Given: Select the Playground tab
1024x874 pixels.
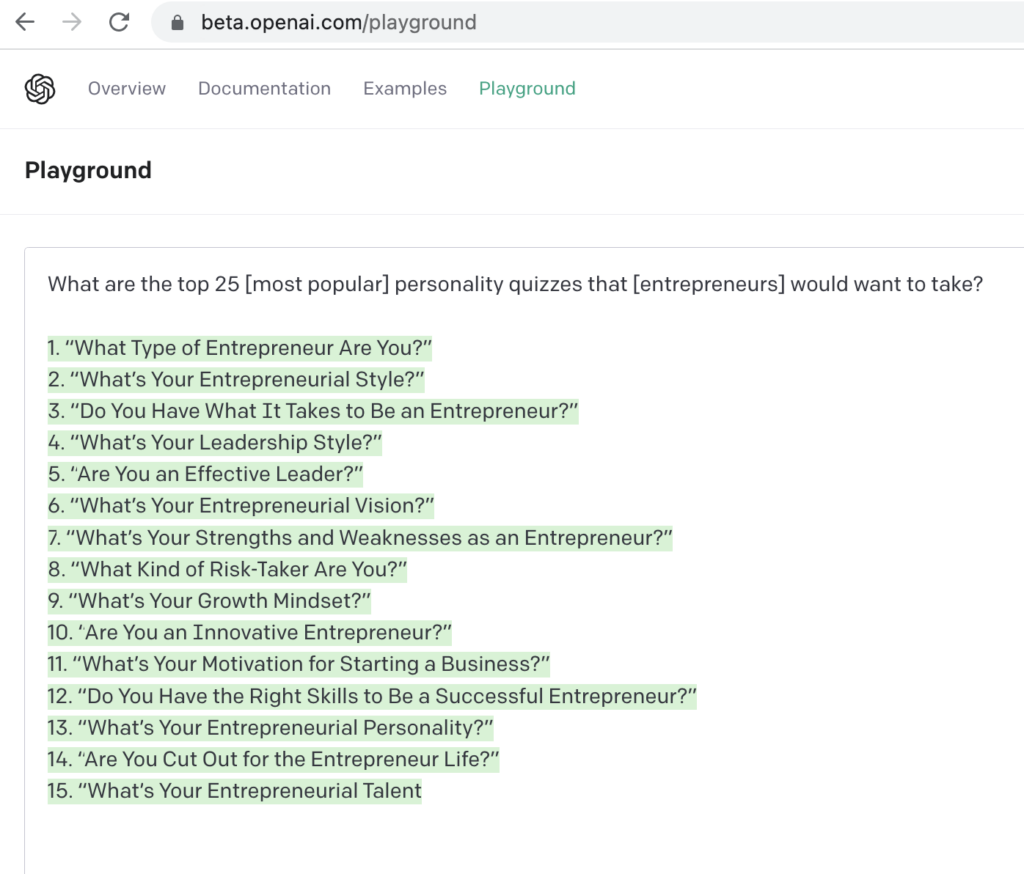Looking at the screenshot, I should tap(527, 89).
